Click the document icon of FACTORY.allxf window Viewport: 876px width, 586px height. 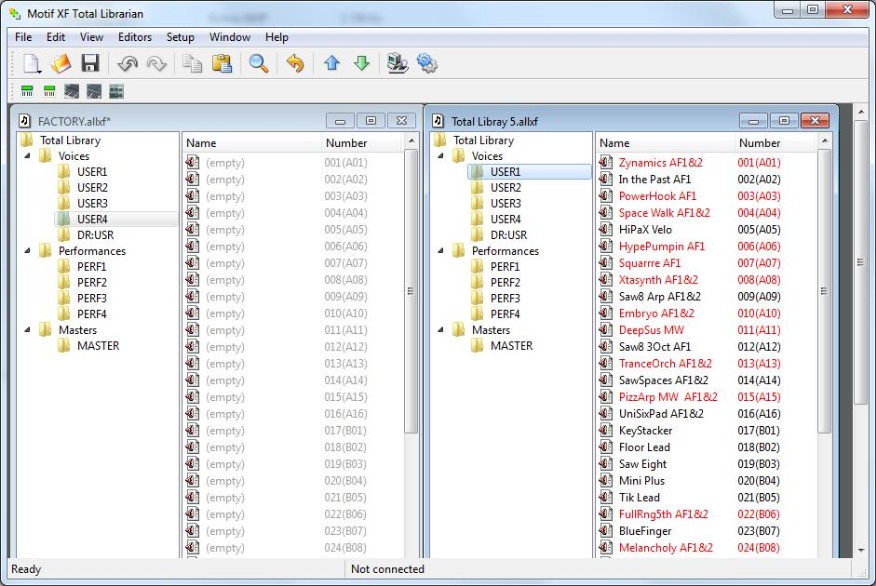[x=25, y=121]
